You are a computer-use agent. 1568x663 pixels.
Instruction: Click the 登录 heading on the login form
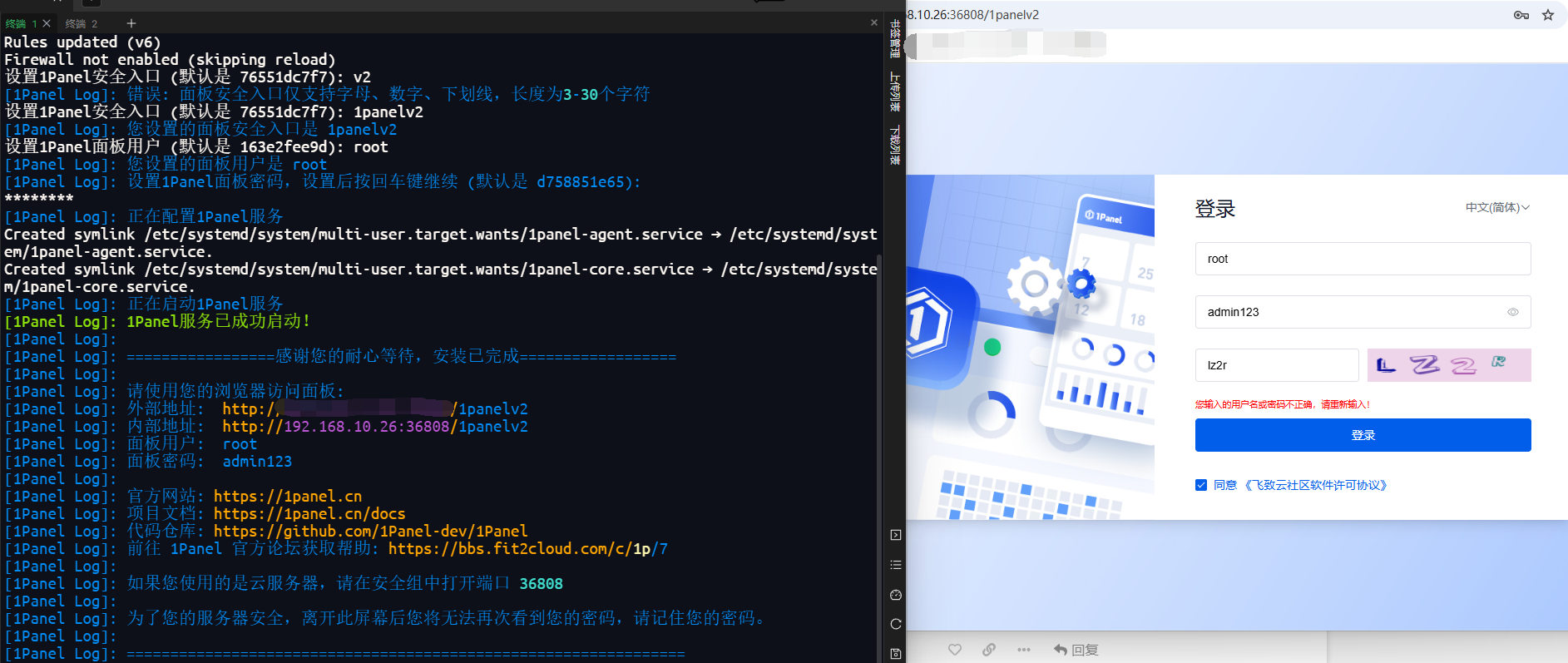[x=1215, y=209]
